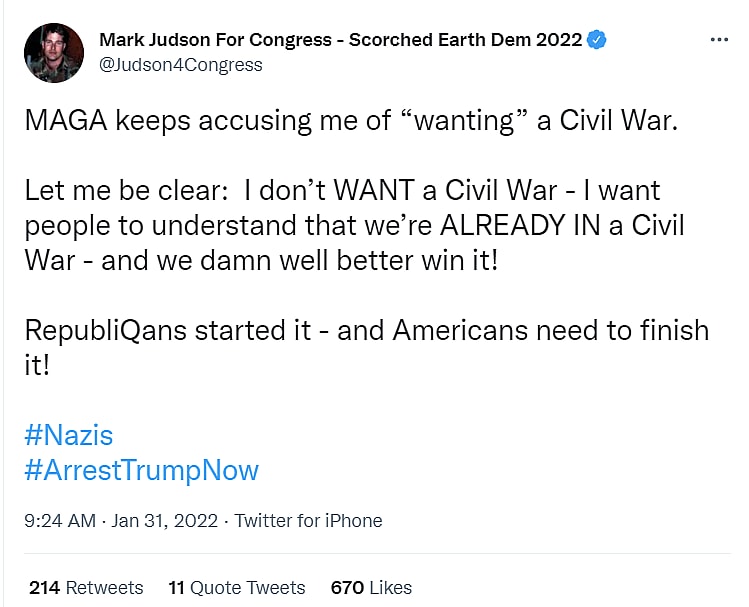Click the 9:24 AM timestamp
749x607 pixels.
[60, 521]
